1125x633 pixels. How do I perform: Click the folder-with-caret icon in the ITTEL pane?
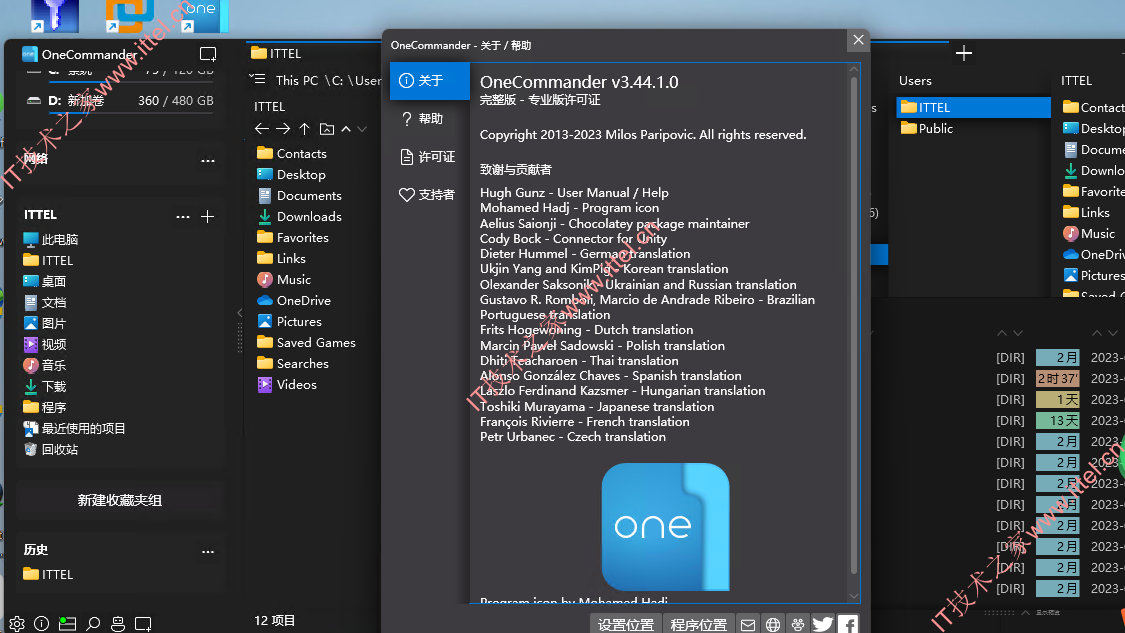327,128
